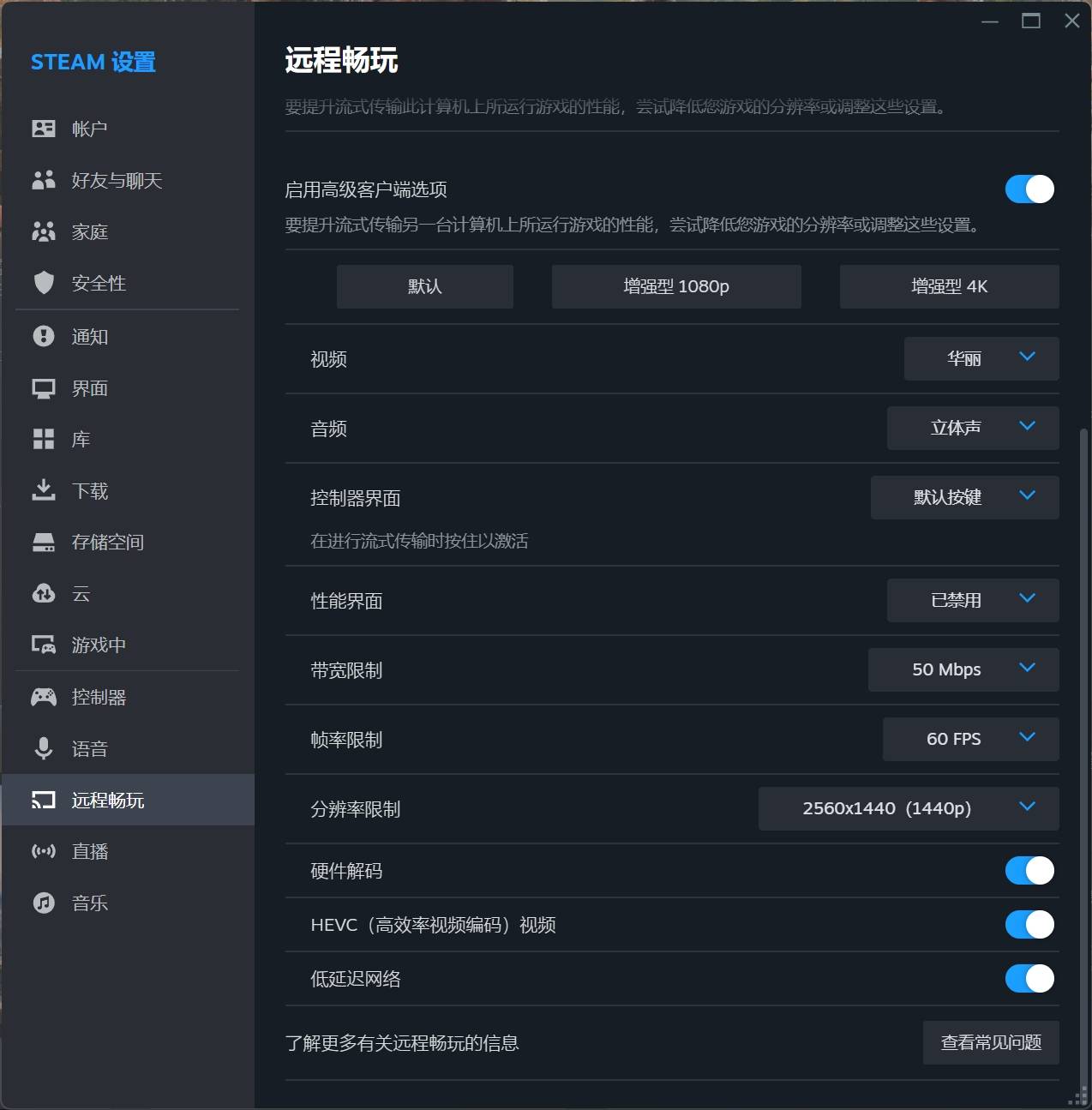1092x1110 pixels.
Task: Click the 通知 exclamation alert icon
Action: tap(44, 336)
